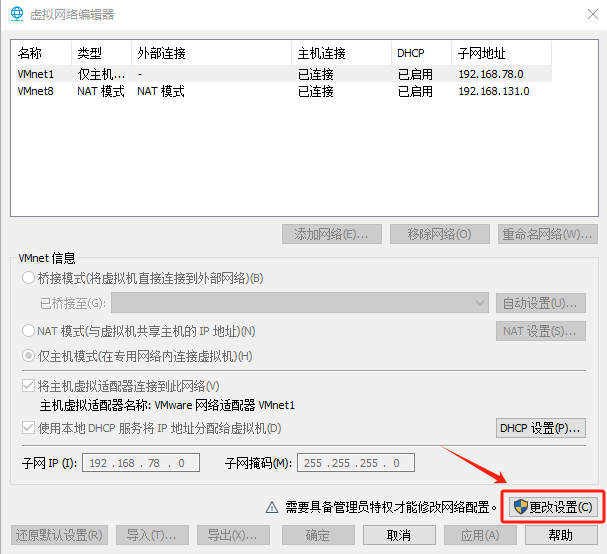Click 已启用 DHCP cell in VMnet8 row

[415, 91]
